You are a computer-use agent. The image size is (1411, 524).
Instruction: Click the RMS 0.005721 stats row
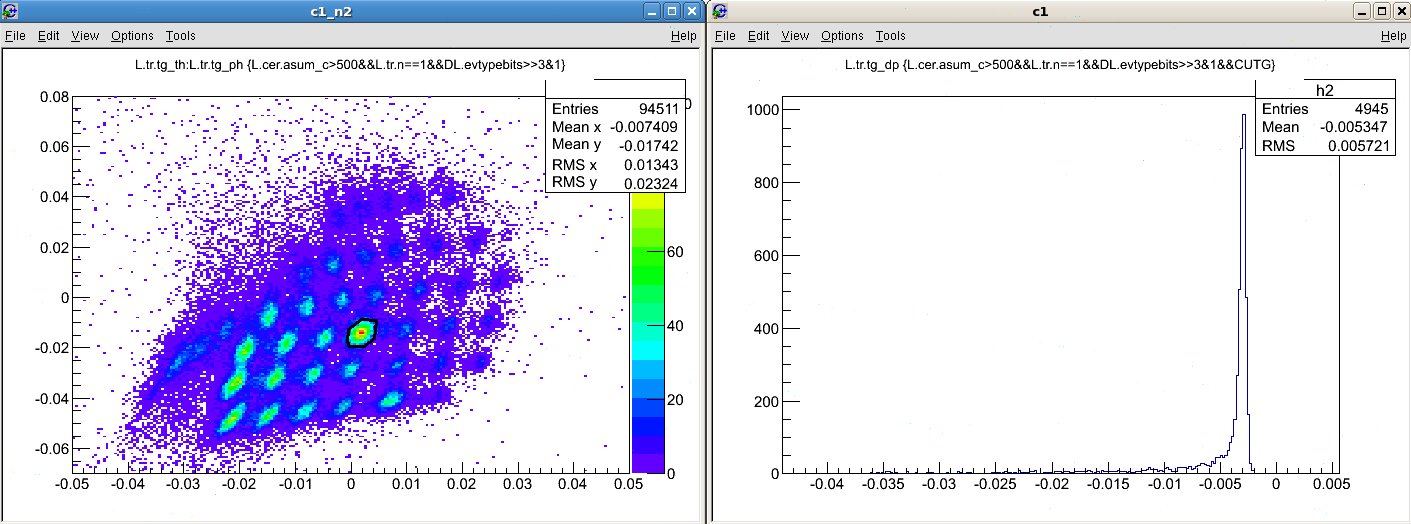(1325, 145)
